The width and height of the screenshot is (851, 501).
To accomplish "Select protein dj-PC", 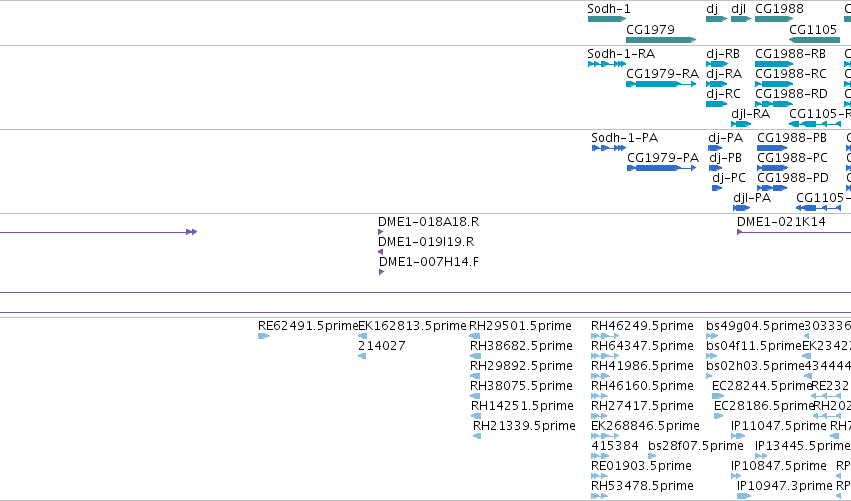I will click(717, 188).
